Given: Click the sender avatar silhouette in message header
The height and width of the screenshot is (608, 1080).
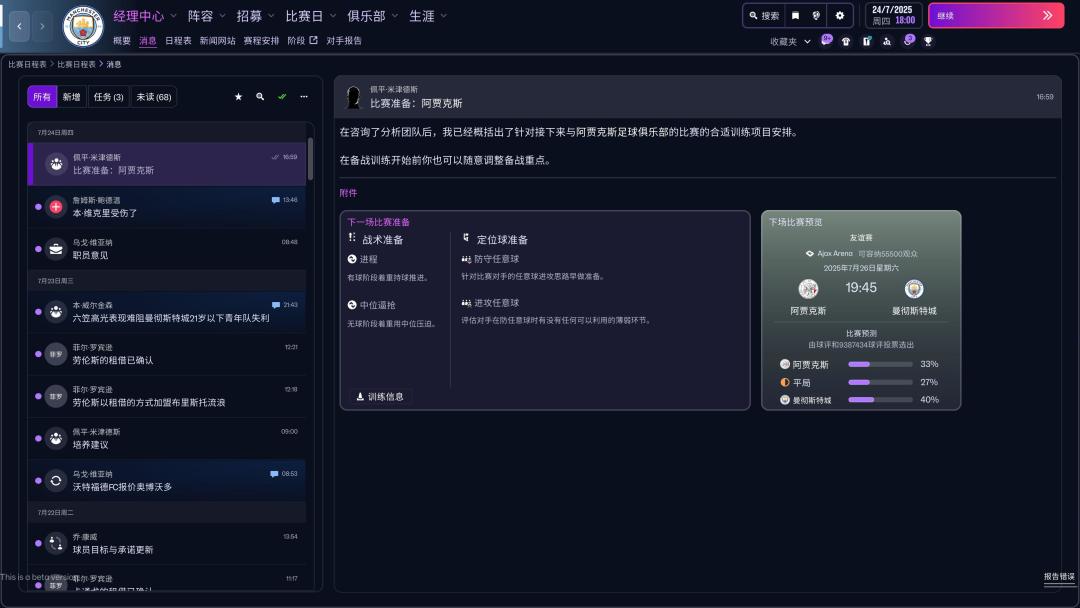Looking at the screenshot, I should click(x=353, y=97).
